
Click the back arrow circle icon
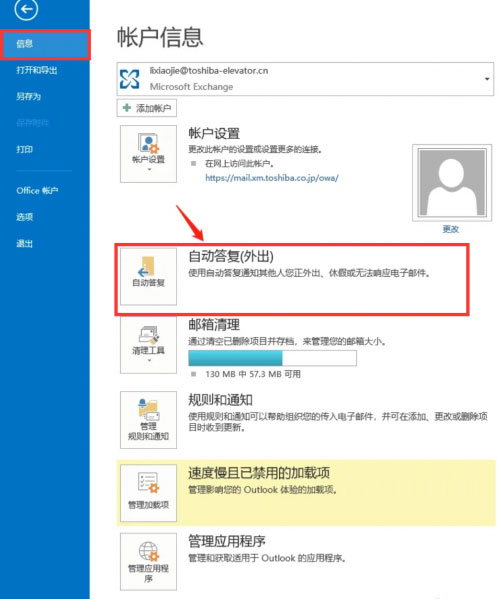[x=26, y=9]
